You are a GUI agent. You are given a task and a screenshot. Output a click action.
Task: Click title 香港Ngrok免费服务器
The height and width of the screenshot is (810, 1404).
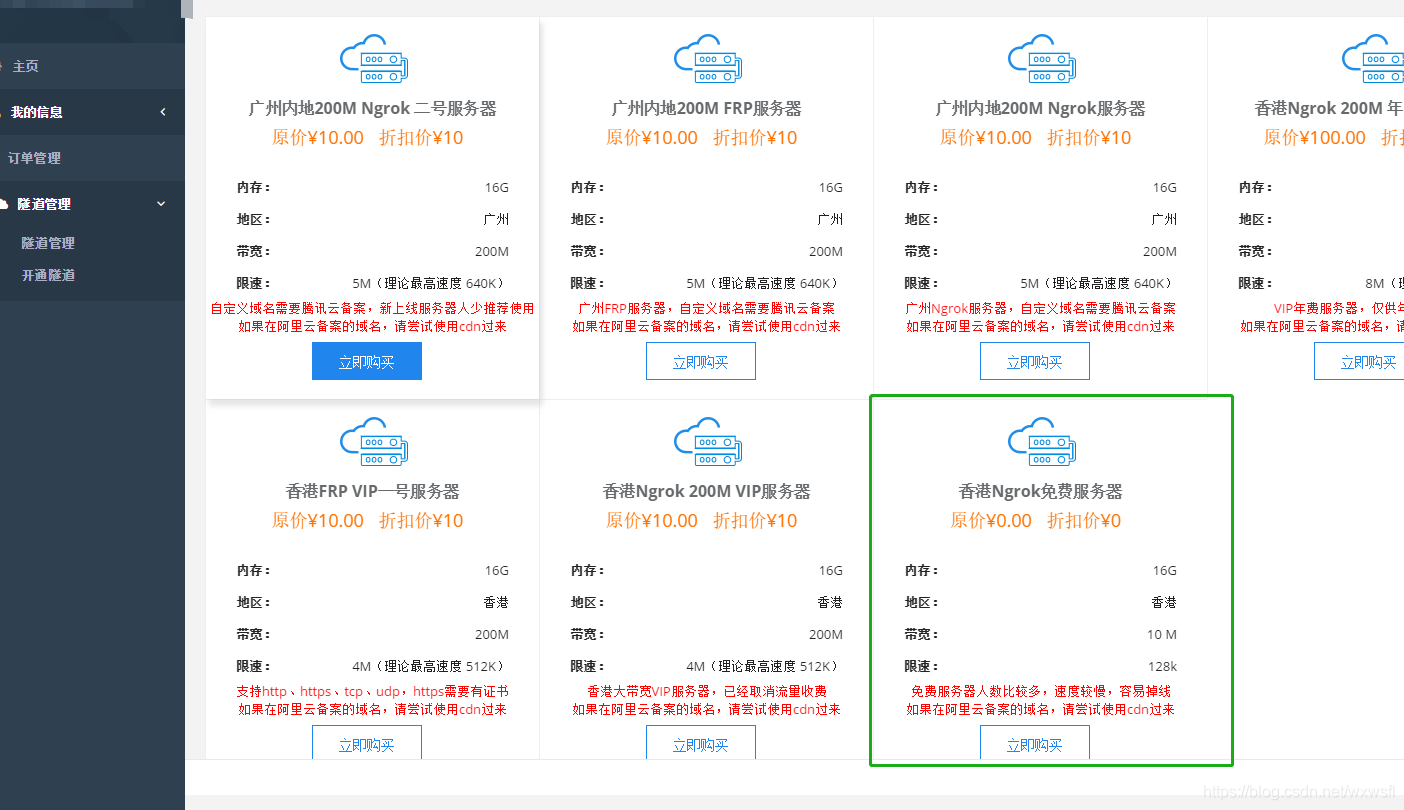pos(1041,491)
